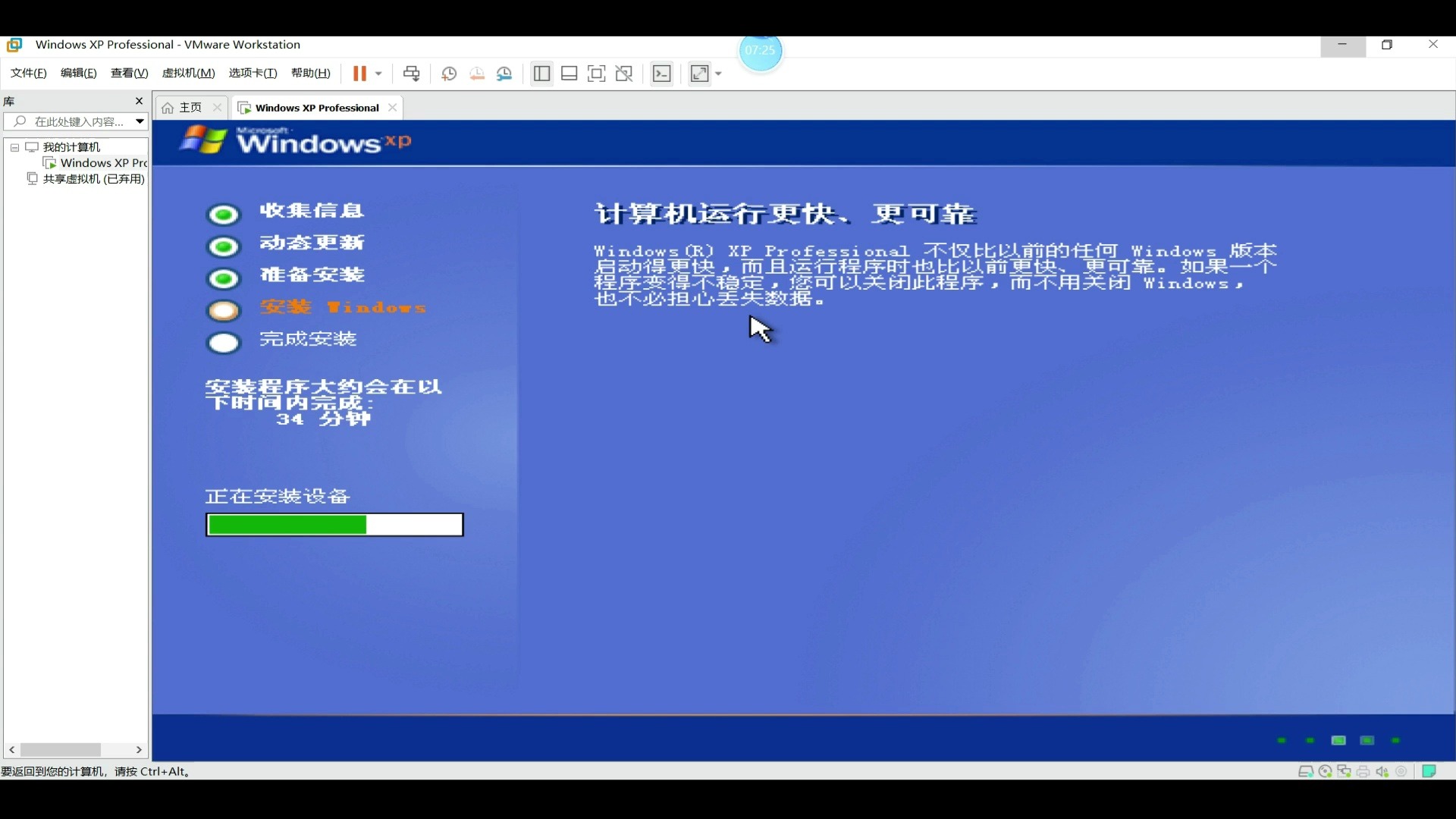Send Ctrl+Alt+Del to the virtual machine
The height and width of the screenshot is (819, 1456).
(x=412, y=74)
